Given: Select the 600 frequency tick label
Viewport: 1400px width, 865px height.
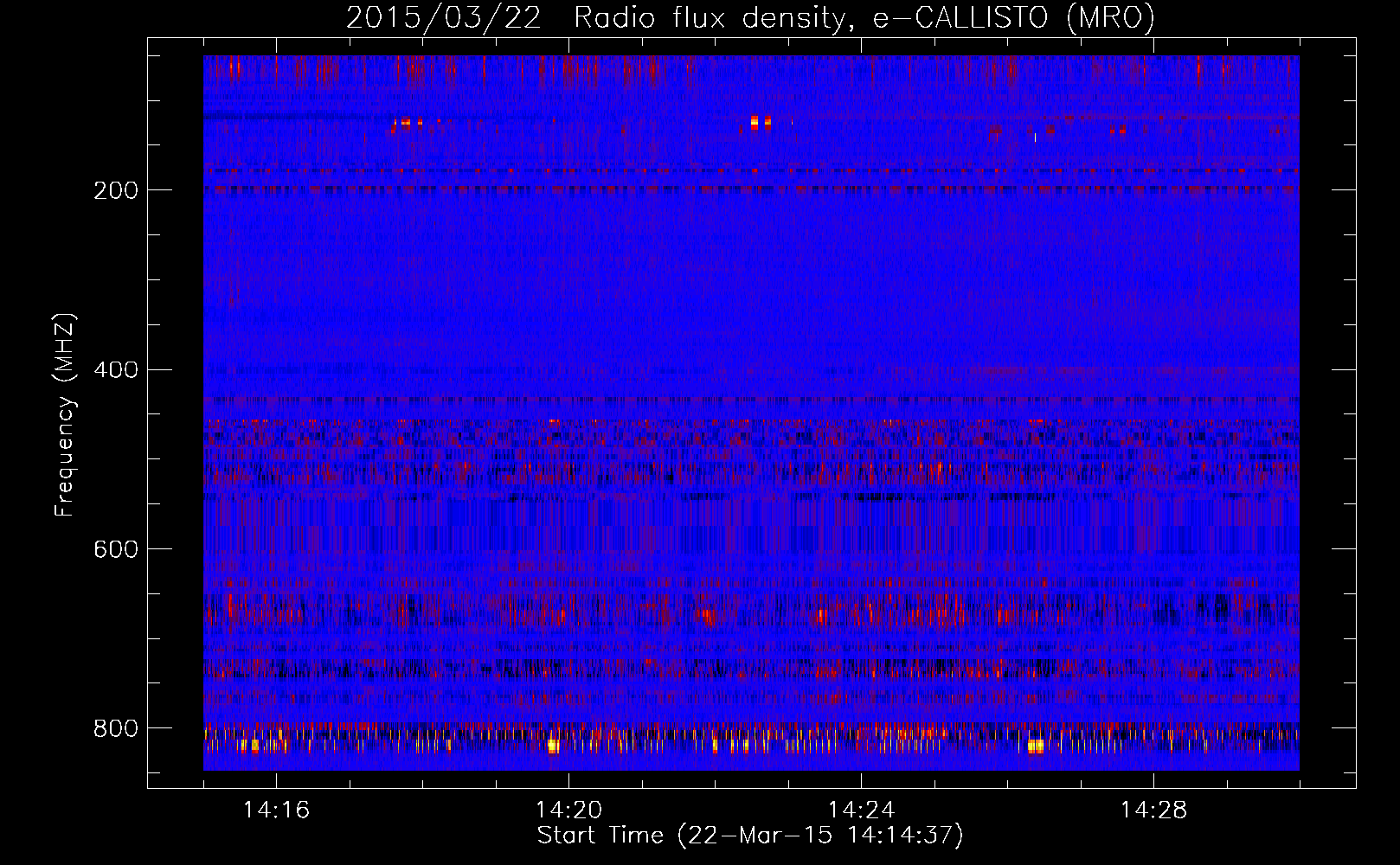Looking at the screenshot, I should point(116,549).
